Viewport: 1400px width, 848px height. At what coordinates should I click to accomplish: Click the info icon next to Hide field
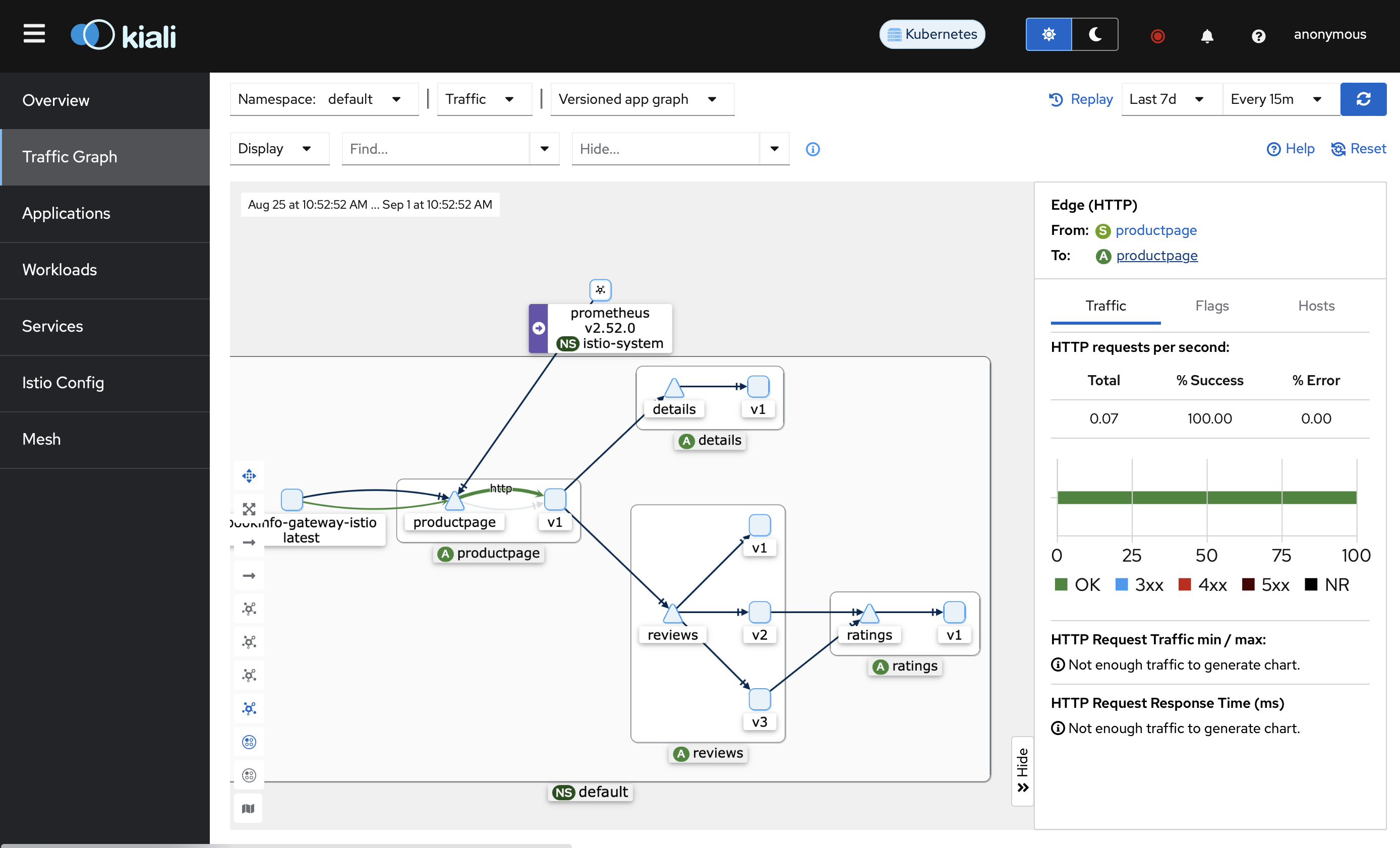(812, 149)
